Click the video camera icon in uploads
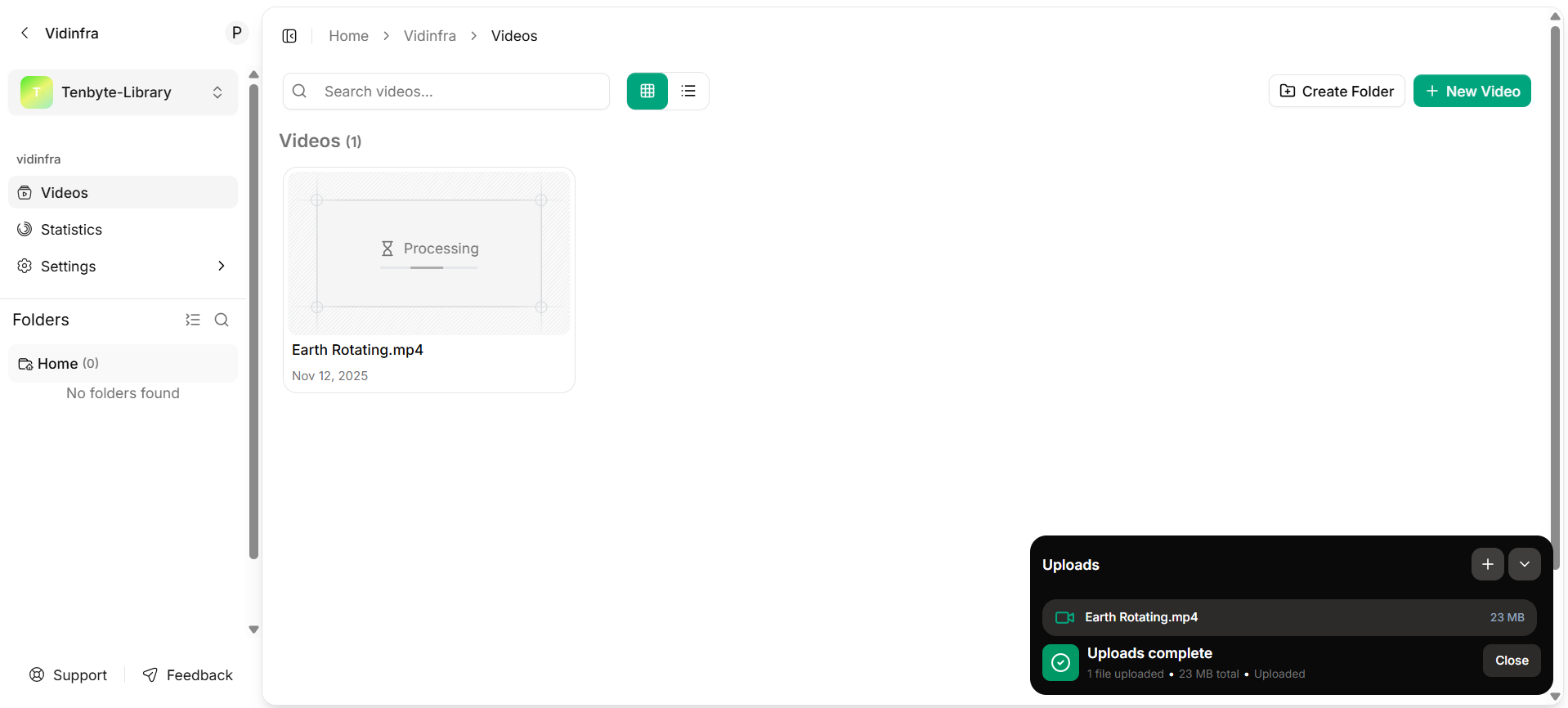The image size is (1568, 708). 1064,617
